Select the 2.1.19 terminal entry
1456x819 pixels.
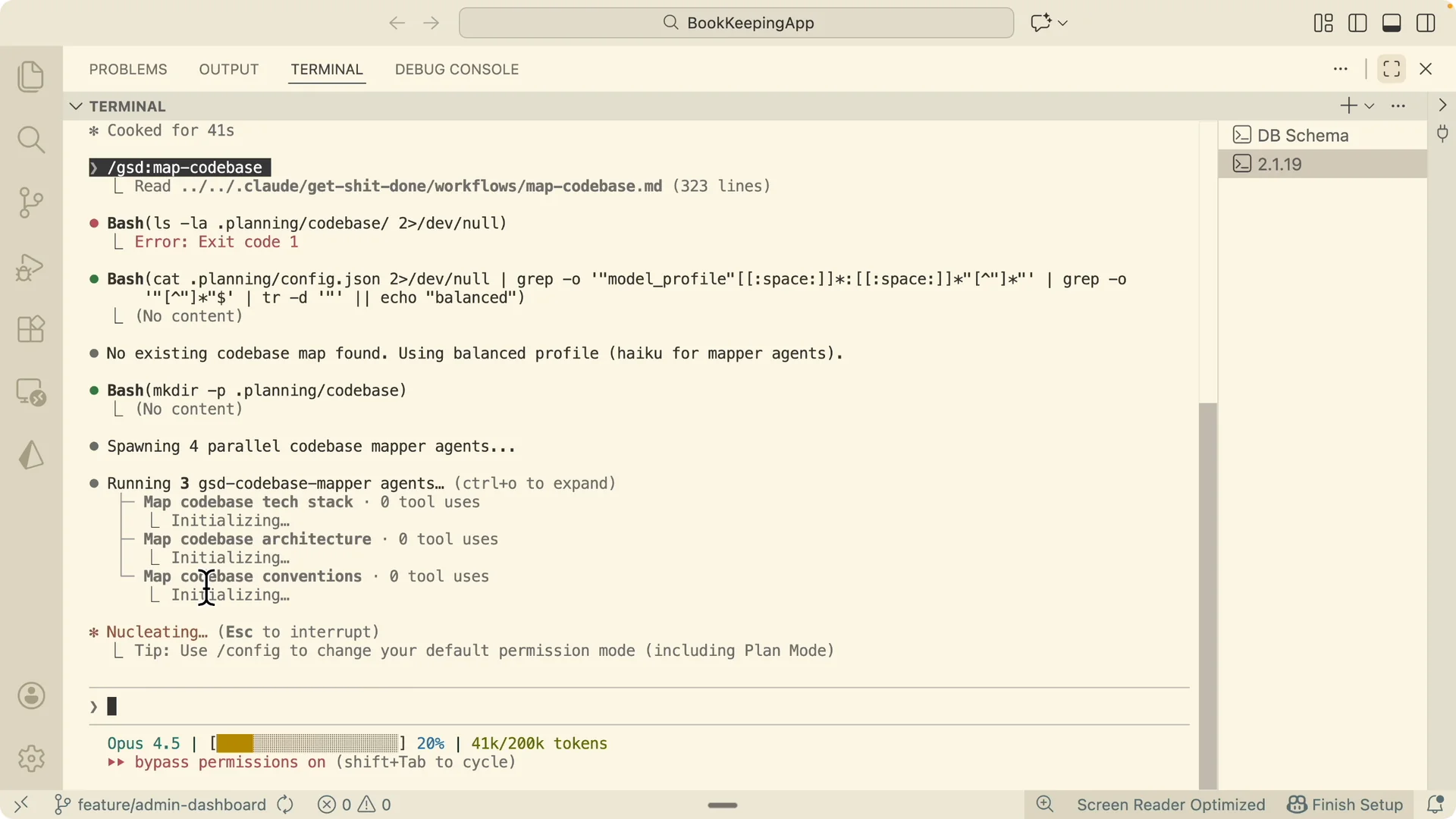point(1322,164)
